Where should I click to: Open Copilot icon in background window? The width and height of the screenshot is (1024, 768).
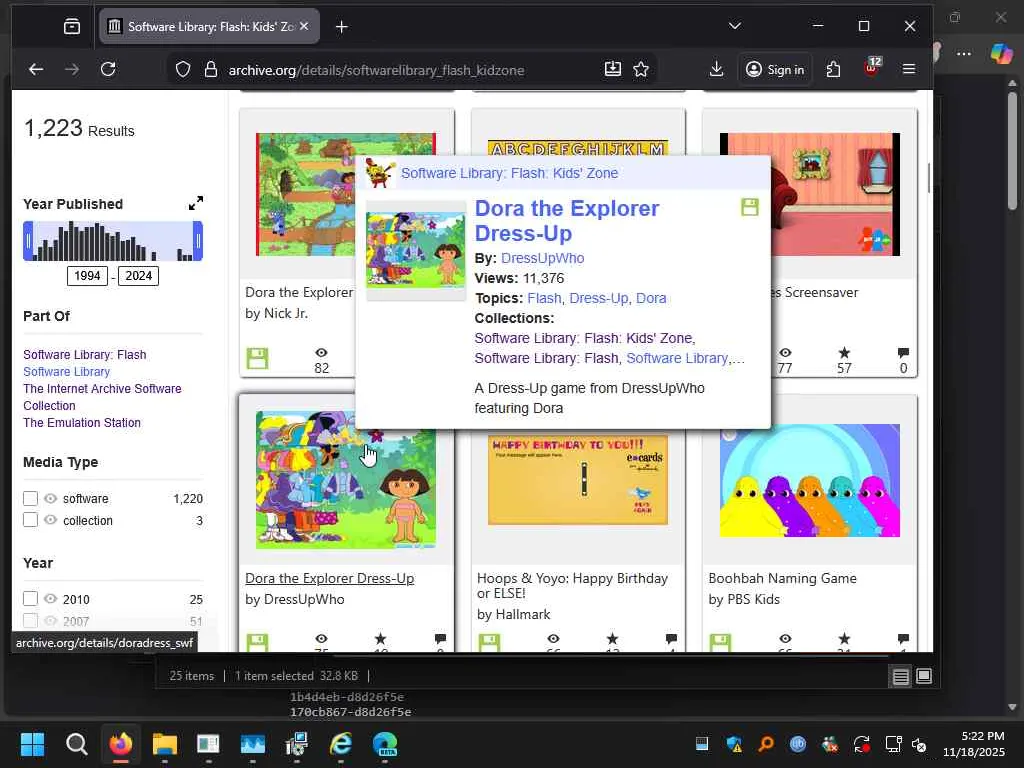pyautogui.click(x=1001, y=54)
